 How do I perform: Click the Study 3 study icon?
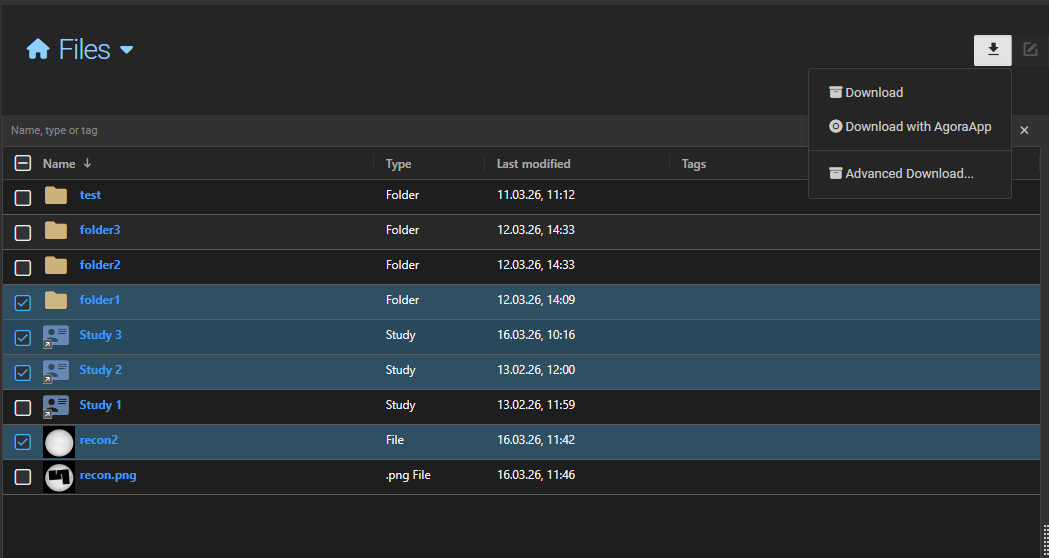pyautogui.click(x=56, y=336)
